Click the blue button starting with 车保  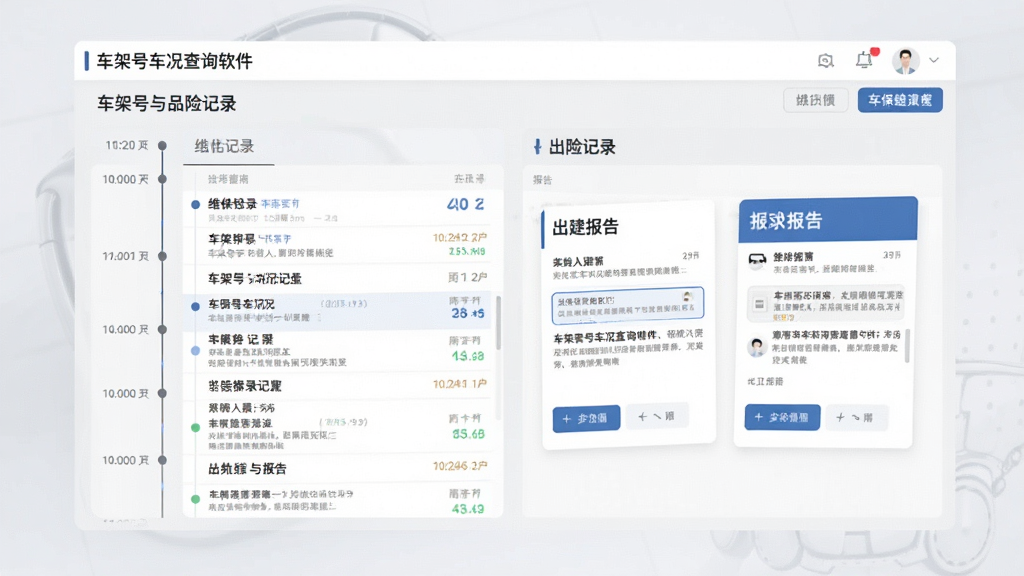pyautogui.click(x=900, y=100)
